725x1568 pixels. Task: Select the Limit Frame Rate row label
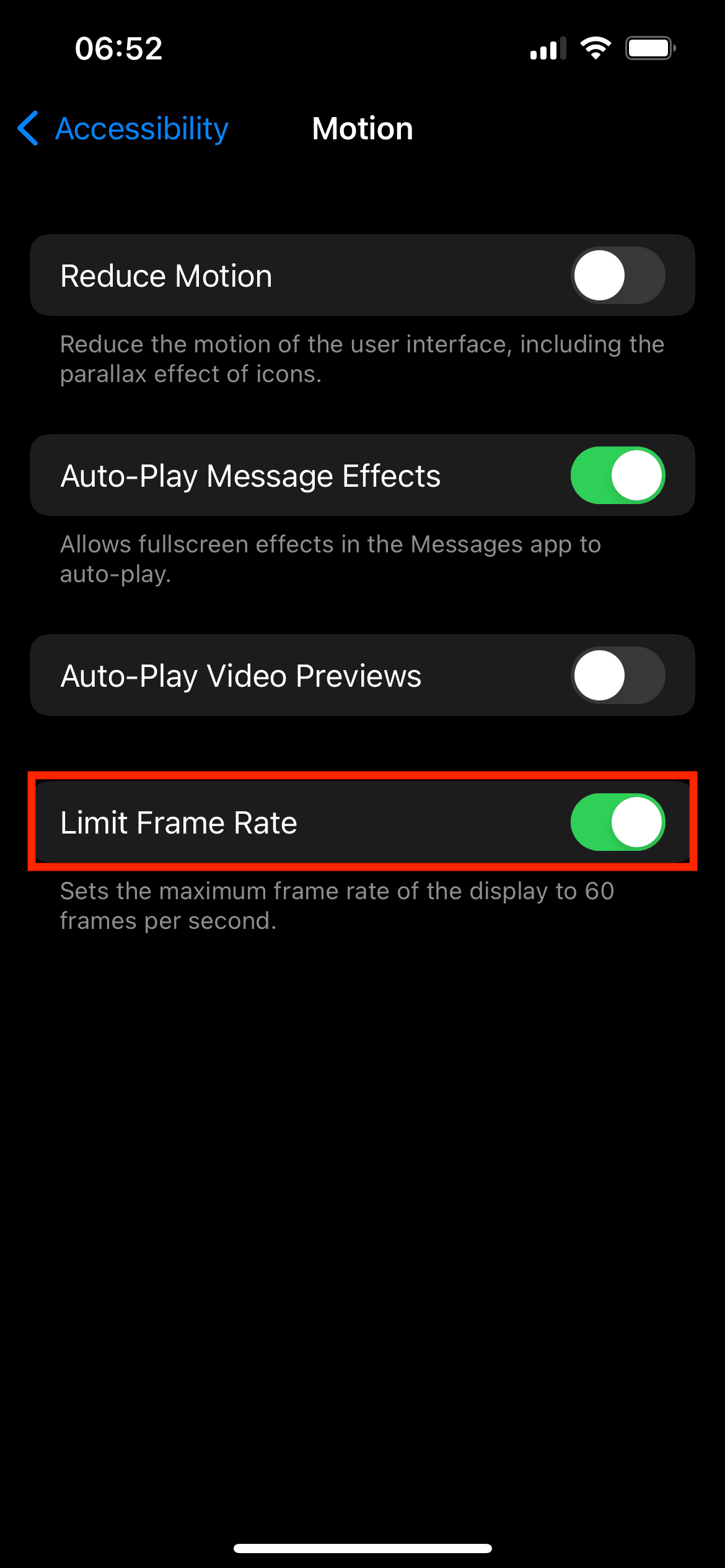click(x=178, y=822)
